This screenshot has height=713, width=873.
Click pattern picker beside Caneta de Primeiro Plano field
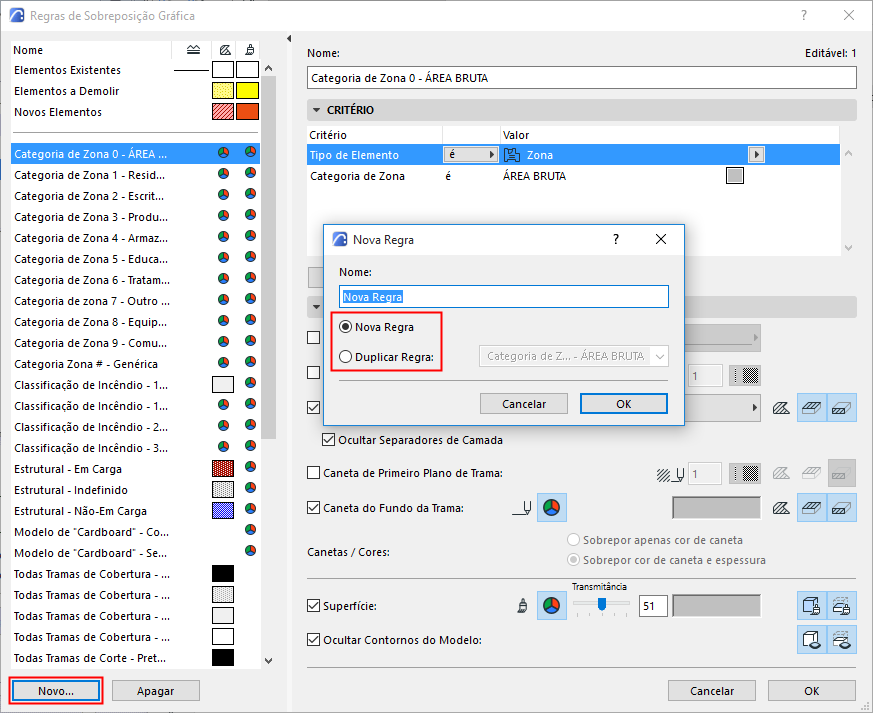click(745, 474)
